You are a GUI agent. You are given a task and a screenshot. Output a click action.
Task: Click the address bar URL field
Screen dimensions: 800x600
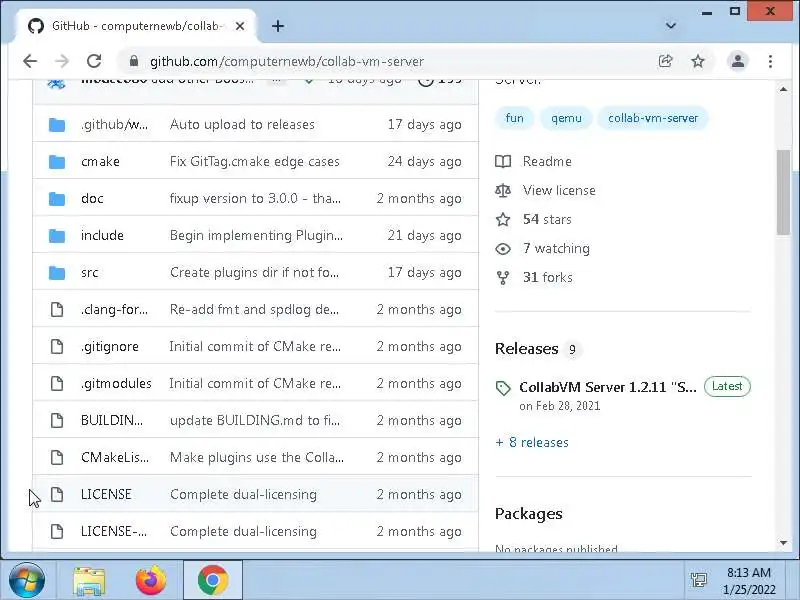click(287, 61)
